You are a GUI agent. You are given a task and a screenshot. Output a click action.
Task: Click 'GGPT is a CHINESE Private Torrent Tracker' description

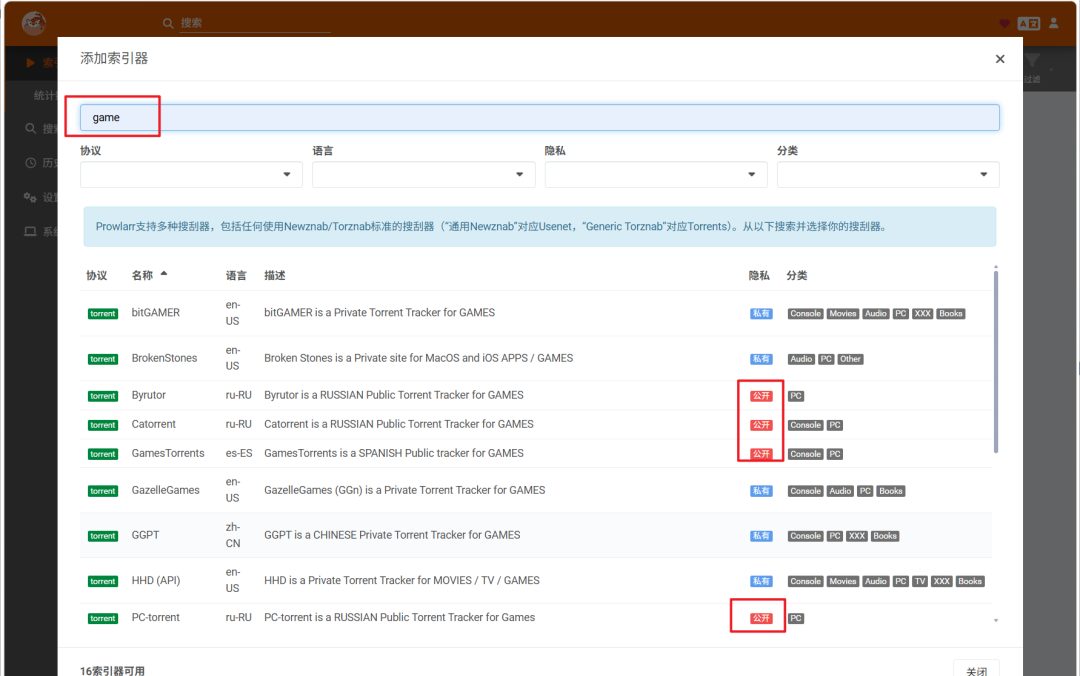click(392, 535)
